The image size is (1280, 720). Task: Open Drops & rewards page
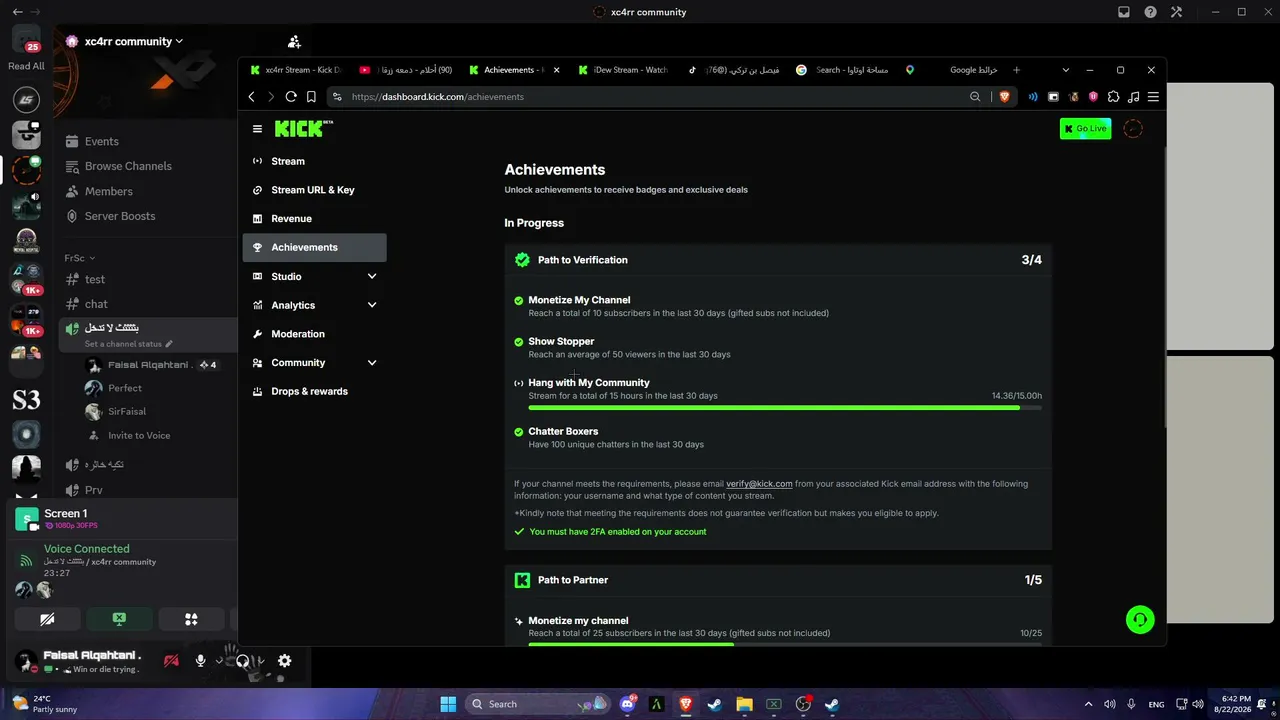pyautogui.click(x=314, y=391)
